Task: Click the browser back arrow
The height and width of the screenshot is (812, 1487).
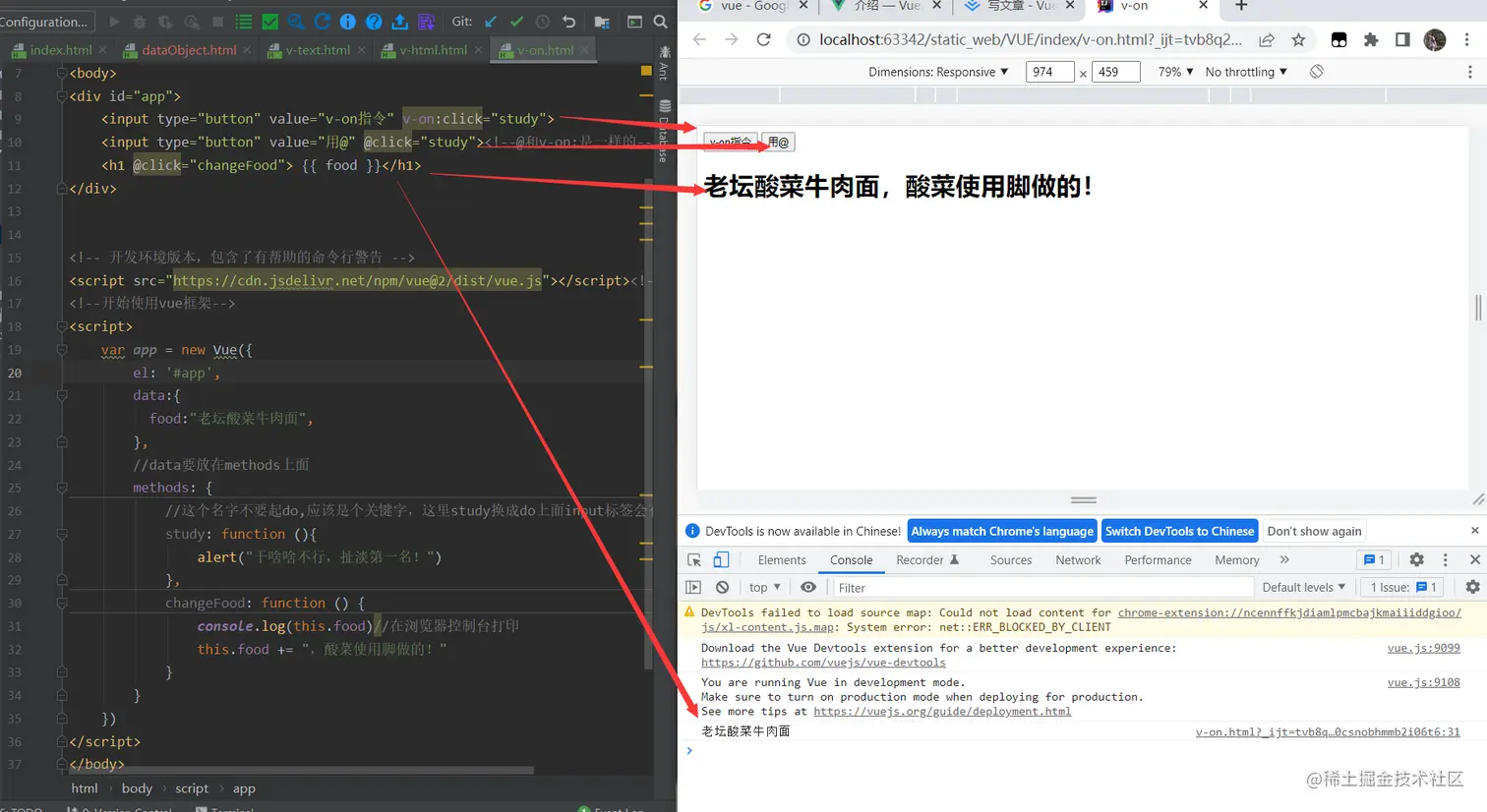Action: click(699, 39)
